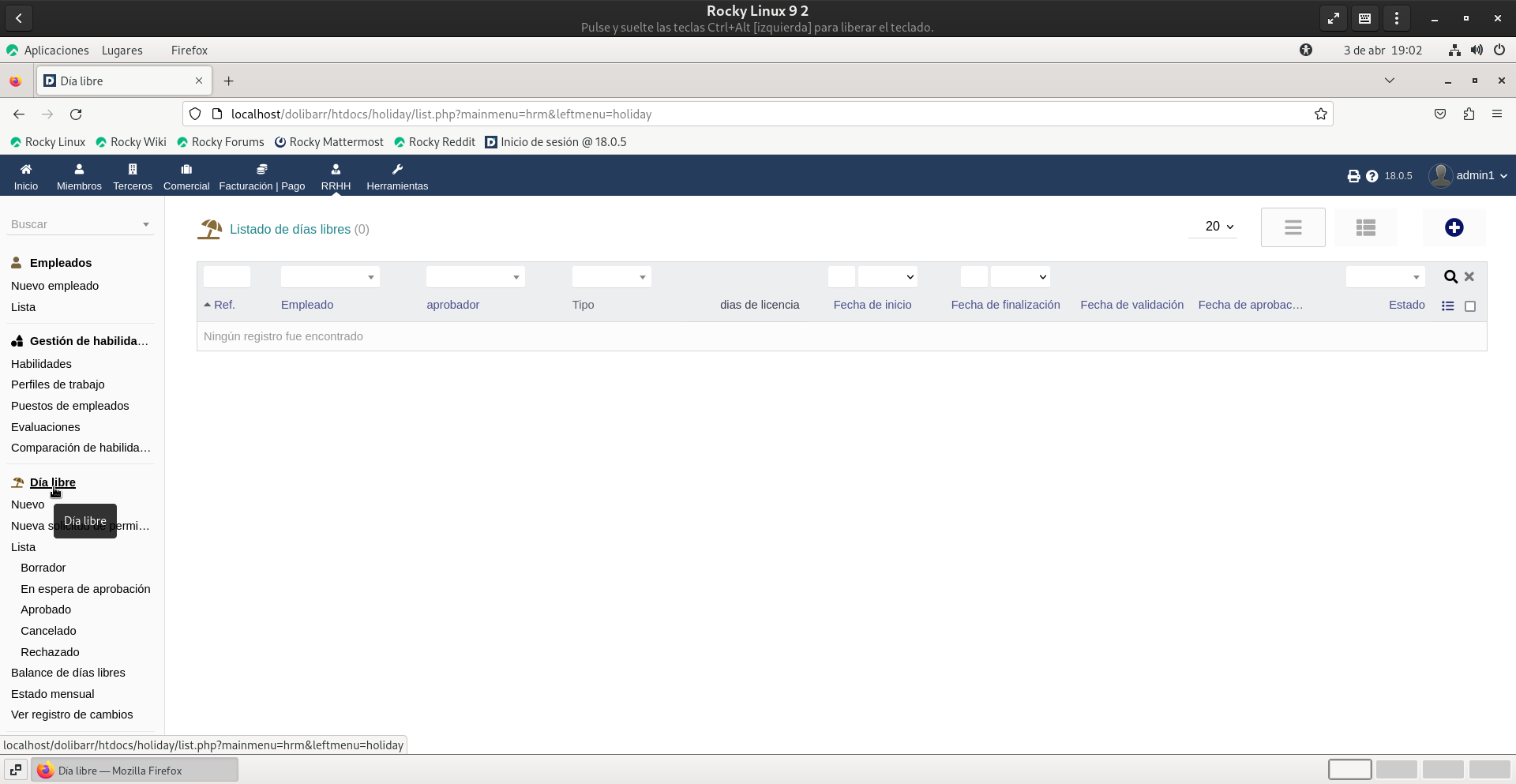Click the magnifier search filter icon
Screen dimensions: 1516x784
(1450, 277)
